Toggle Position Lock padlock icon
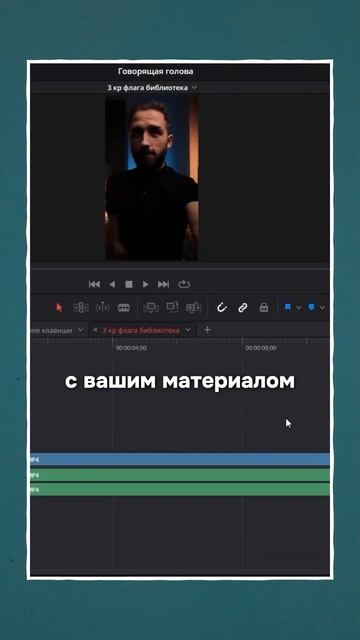The image size is (360, 640). click(264, 307)
